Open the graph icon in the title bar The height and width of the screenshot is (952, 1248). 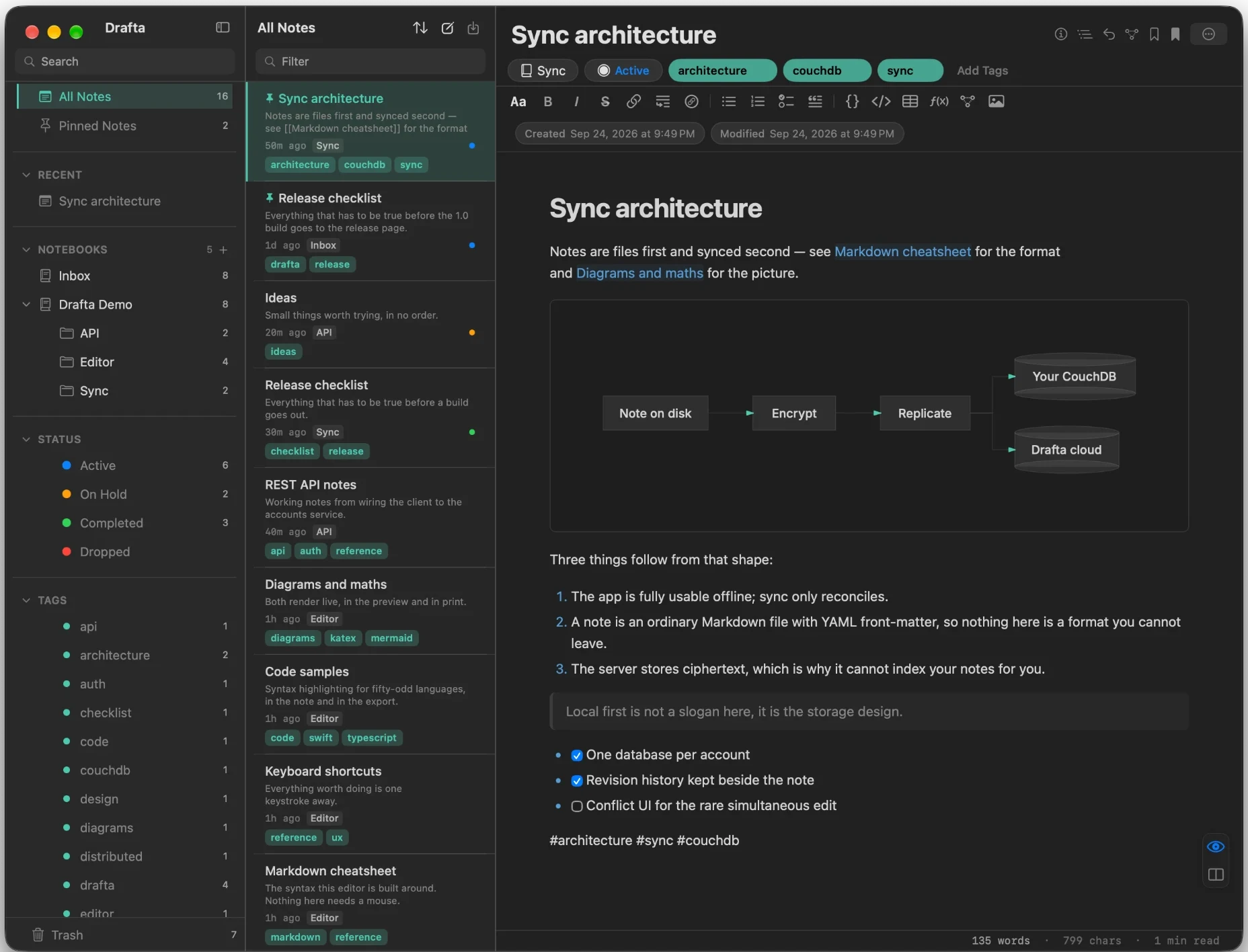pos(1132,34)
